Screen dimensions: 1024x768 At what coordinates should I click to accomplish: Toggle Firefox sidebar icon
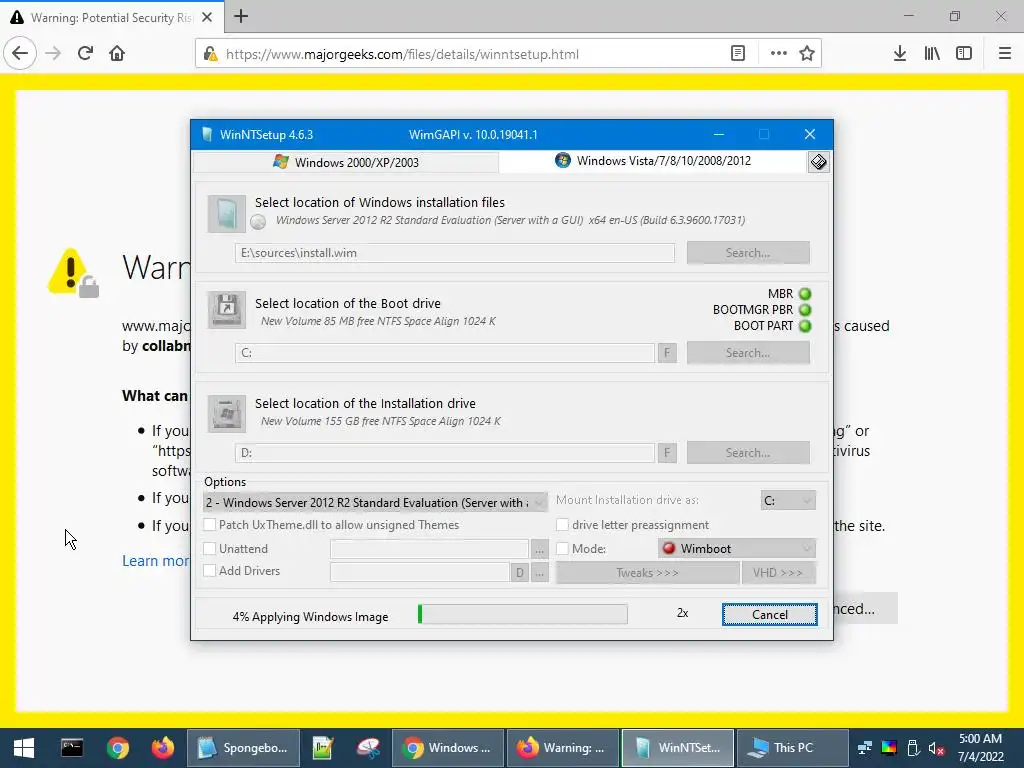pyautogui.click(x=964, y=53)
